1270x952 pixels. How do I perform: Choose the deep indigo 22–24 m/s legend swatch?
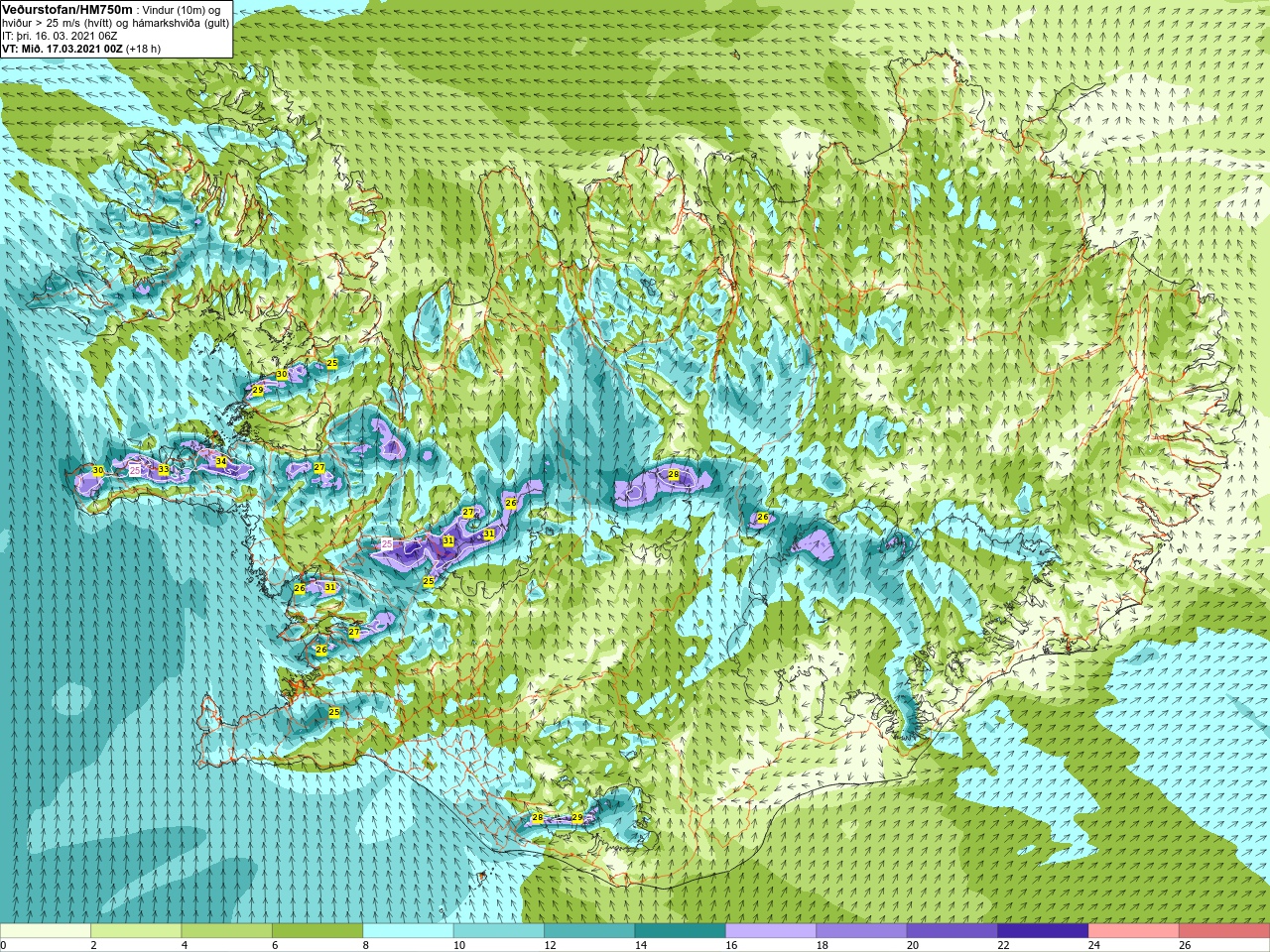click(1043, 931)
